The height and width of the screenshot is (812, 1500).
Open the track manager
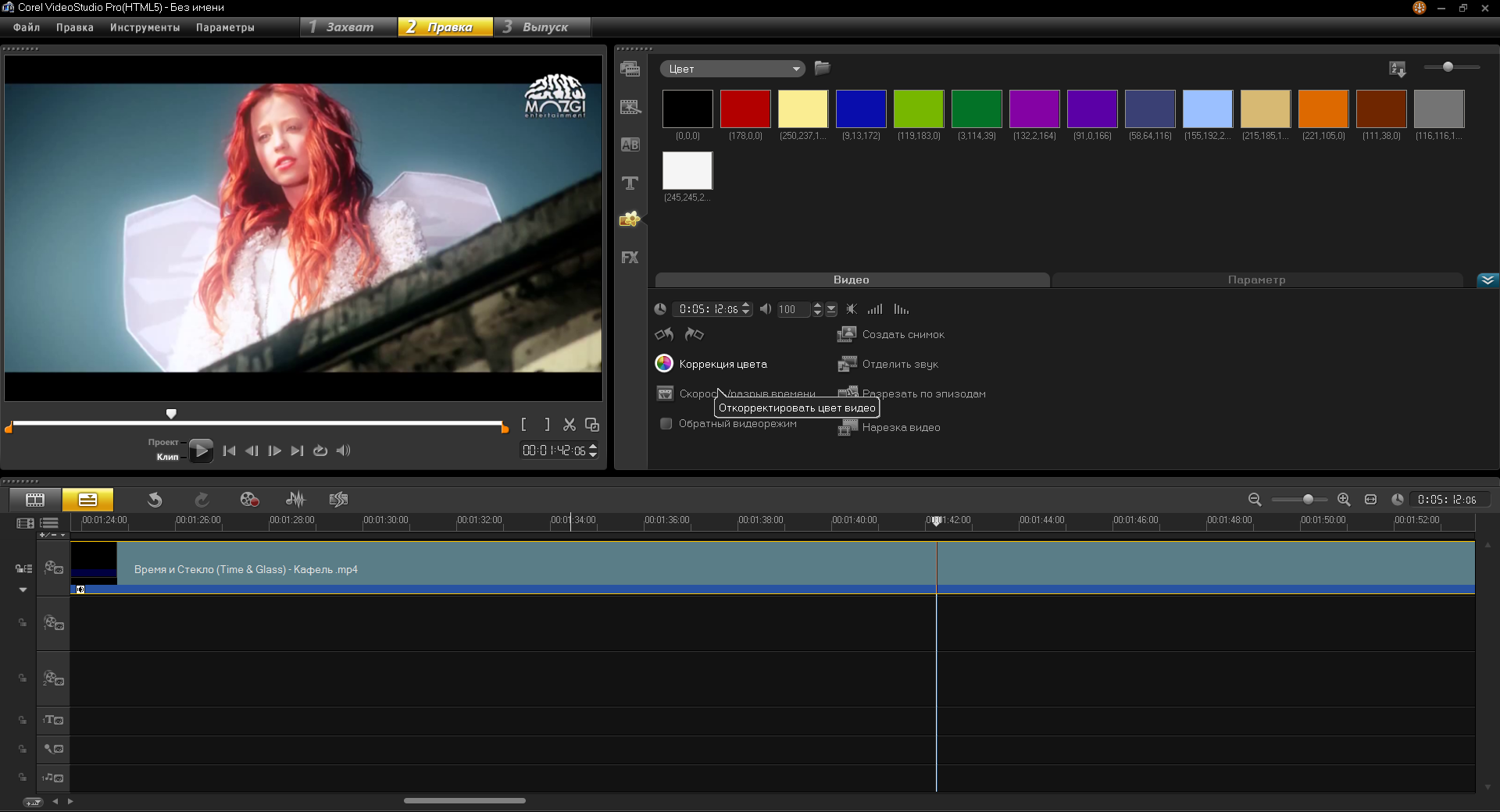pyautogui.click(x=49, y=523)
